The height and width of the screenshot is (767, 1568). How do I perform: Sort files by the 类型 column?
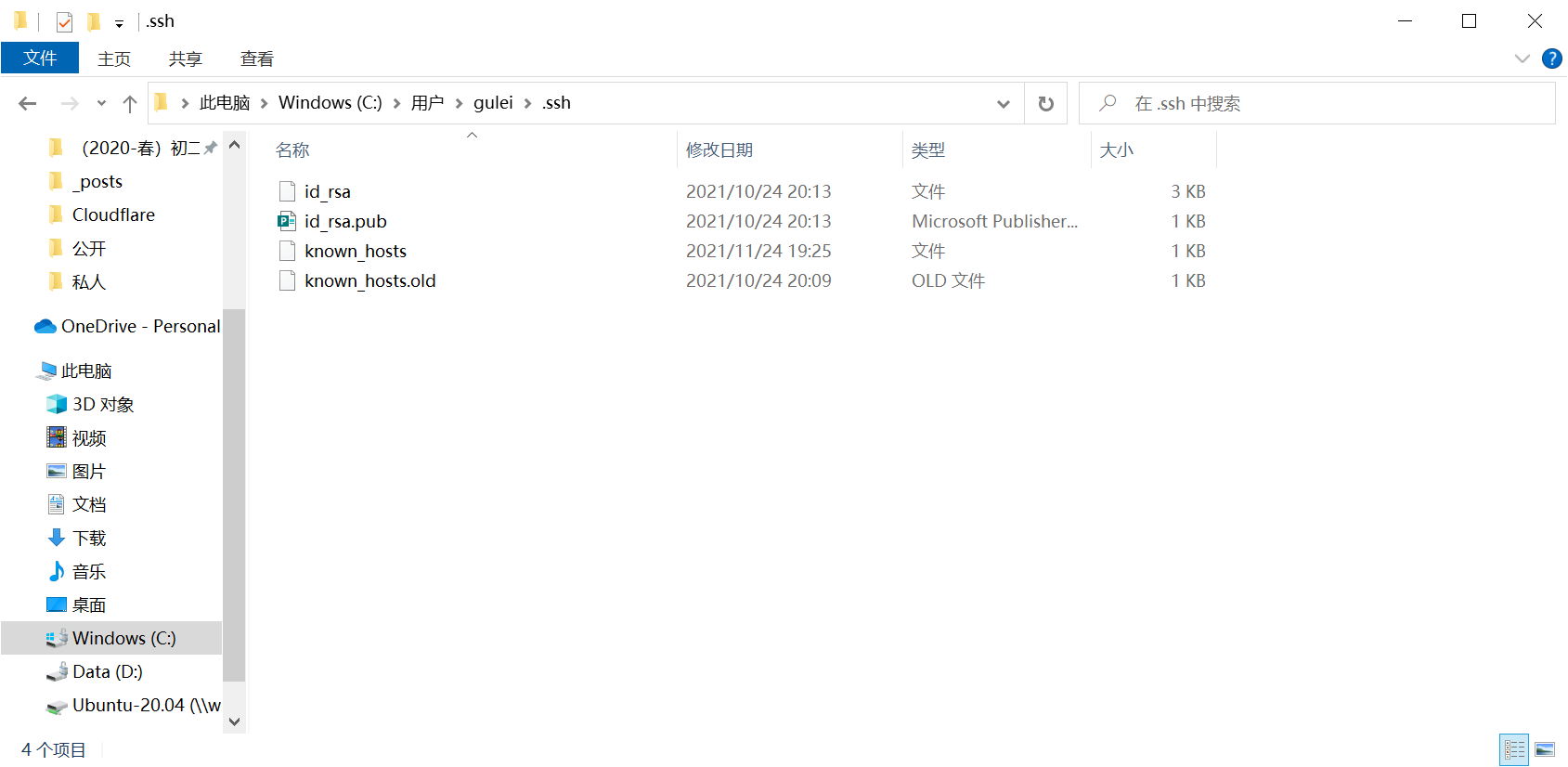[x=928, y=150]
